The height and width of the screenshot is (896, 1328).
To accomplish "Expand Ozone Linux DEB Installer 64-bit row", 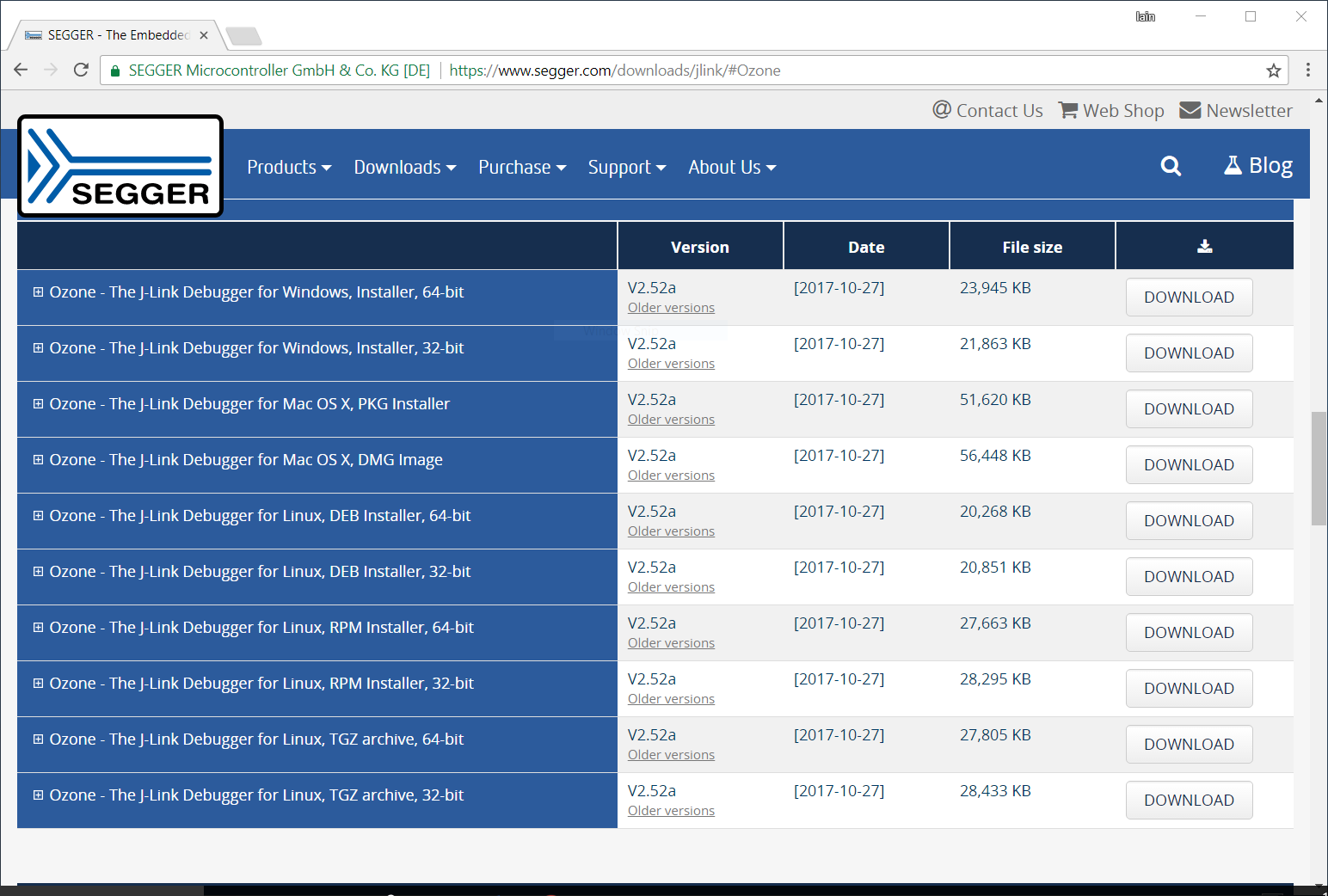I will click(x=38, y=516).
